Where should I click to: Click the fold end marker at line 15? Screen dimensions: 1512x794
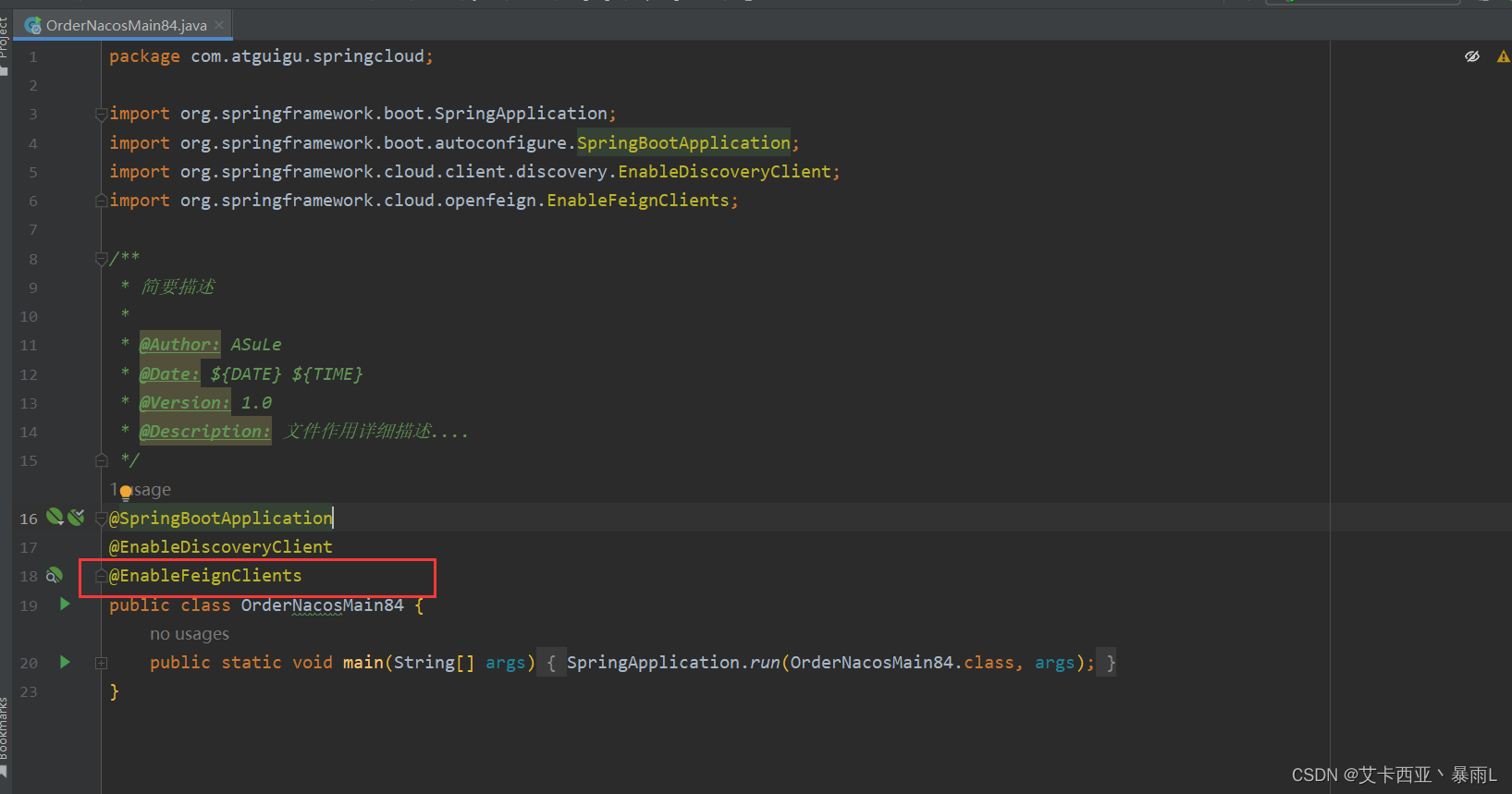101,459
